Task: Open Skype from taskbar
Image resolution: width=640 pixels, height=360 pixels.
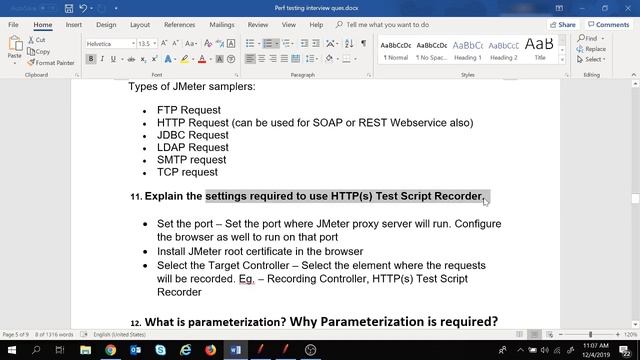Action: (x=160, y=350)
